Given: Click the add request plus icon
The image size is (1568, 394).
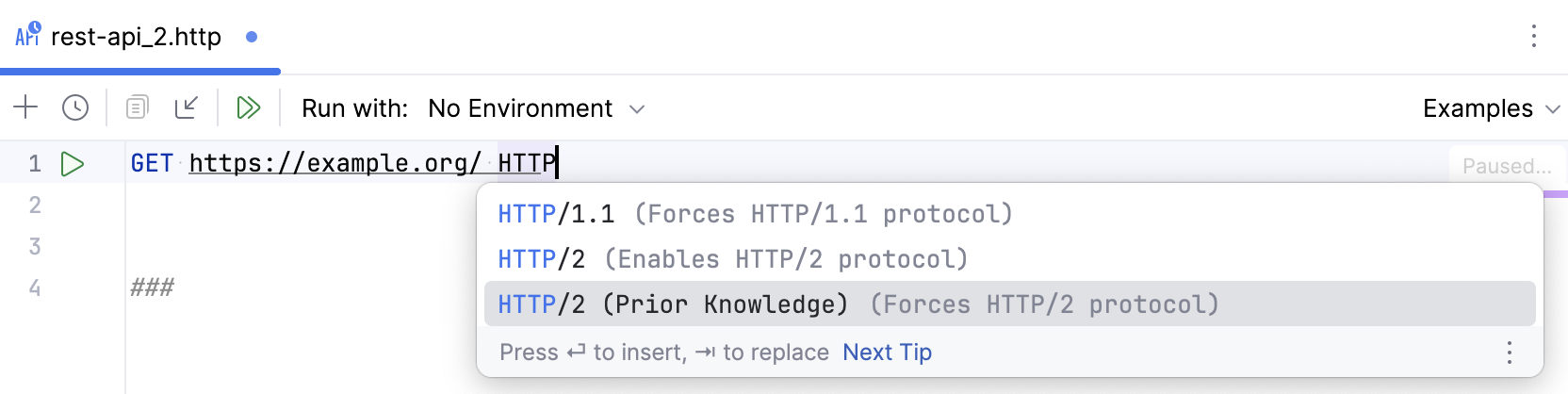Looking at the screenshot, I should (25, 107).
